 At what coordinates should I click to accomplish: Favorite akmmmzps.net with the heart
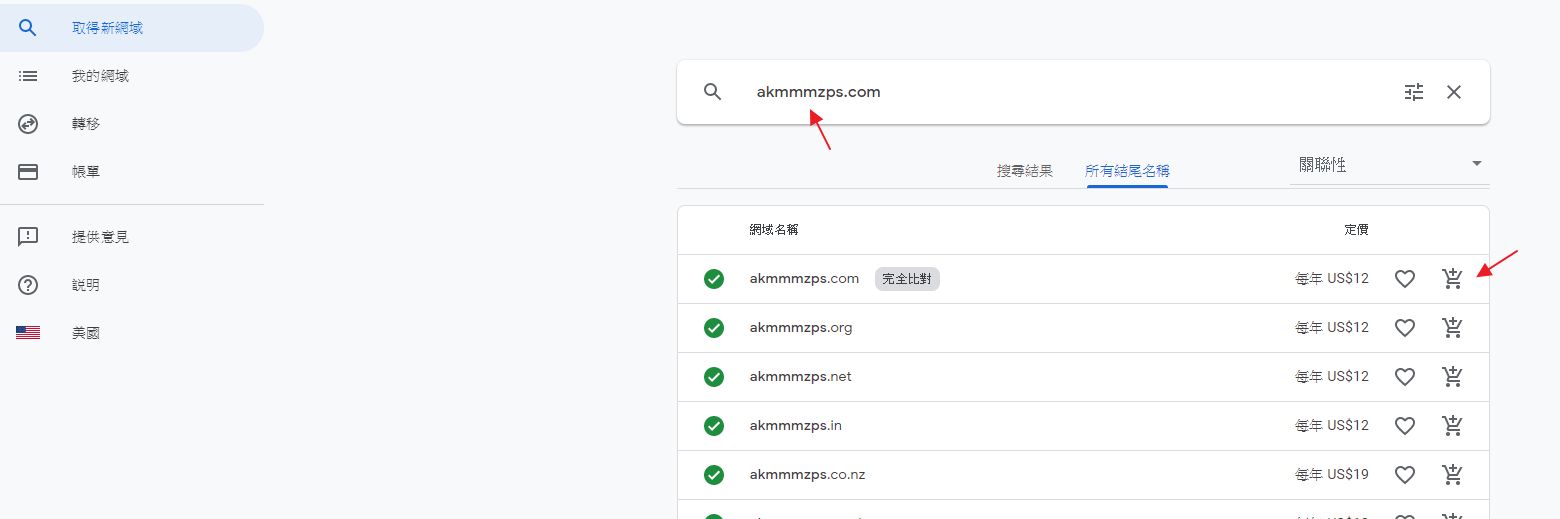point(1405,377)
